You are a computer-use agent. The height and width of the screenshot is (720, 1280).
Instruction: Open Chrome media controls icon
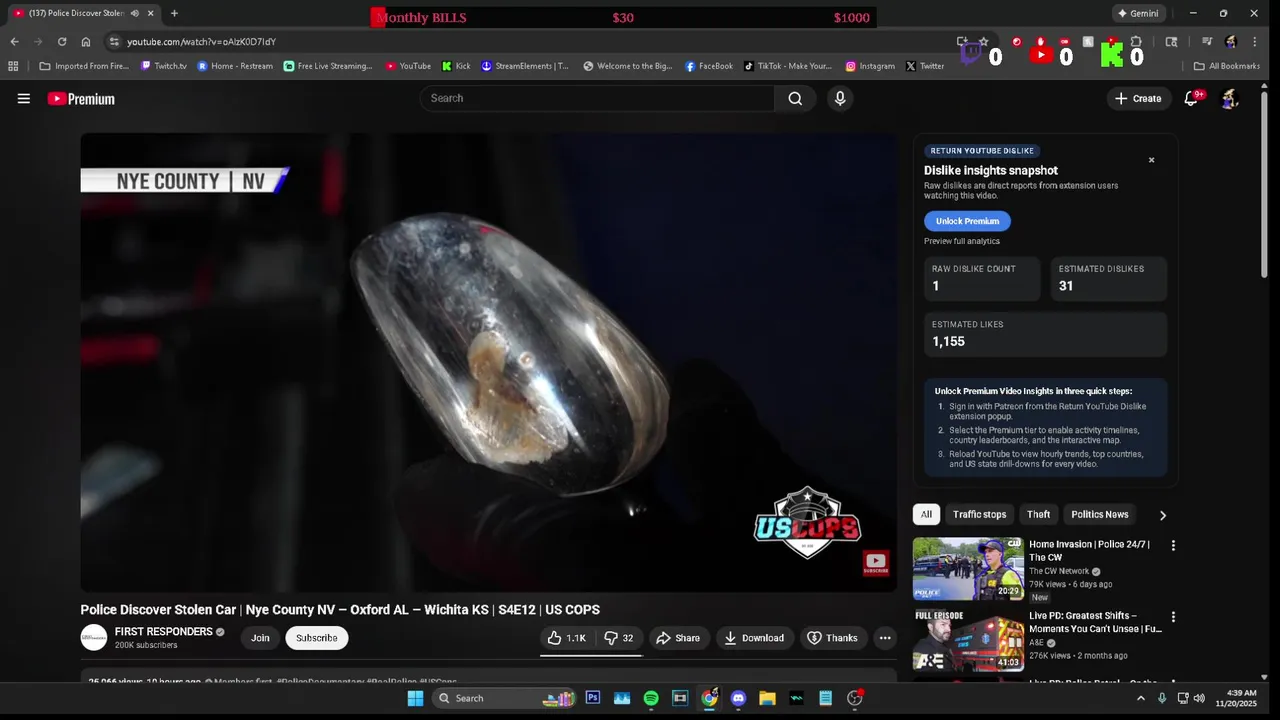tap(1207, 42)
